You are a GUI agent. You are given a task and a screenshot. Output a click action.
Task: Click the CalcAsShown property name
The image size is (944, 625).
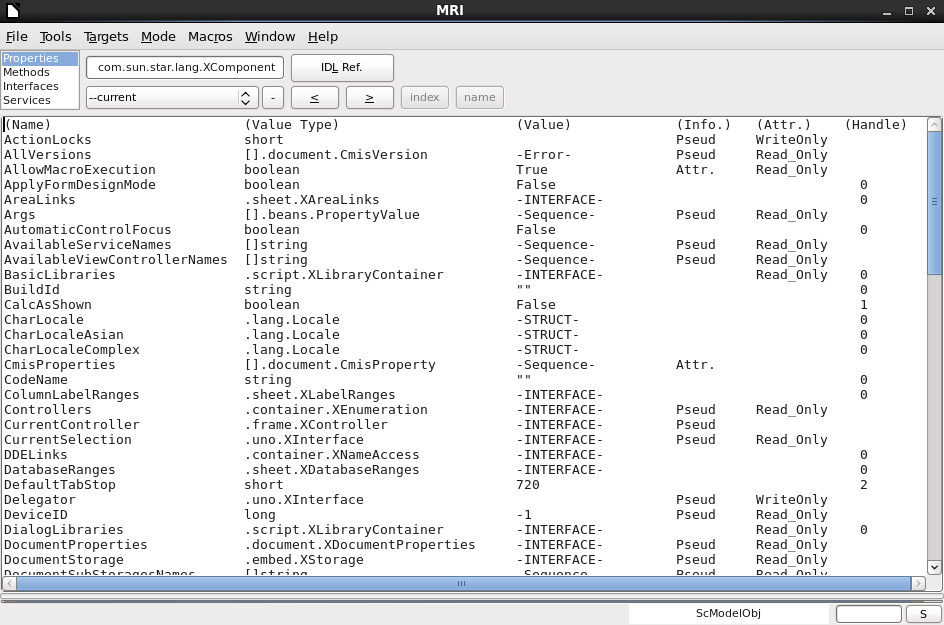coord(48,305)
